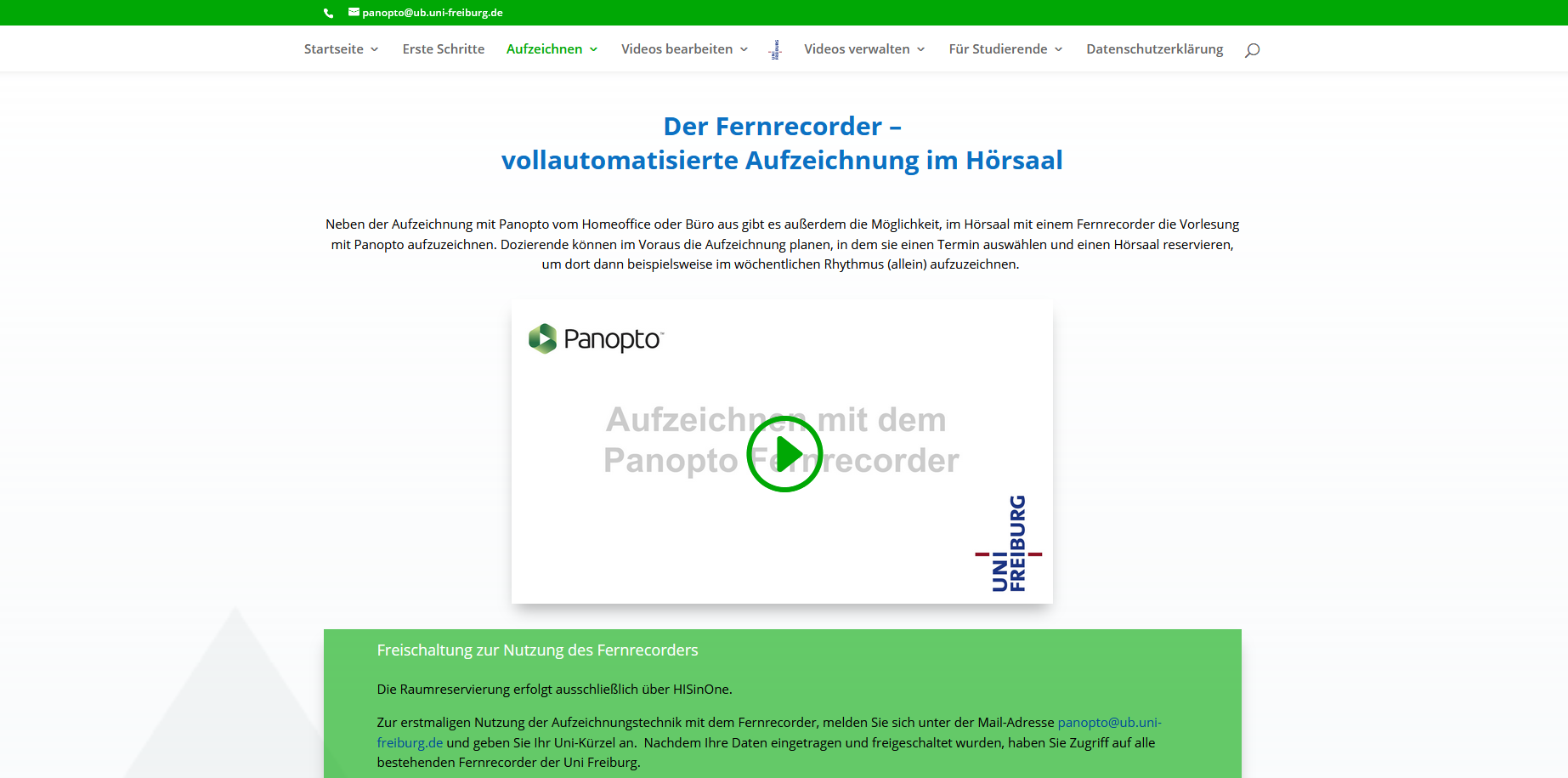
Task: Click the Uni Freiburg logo in video
Action: click(x=1009, y=543)
